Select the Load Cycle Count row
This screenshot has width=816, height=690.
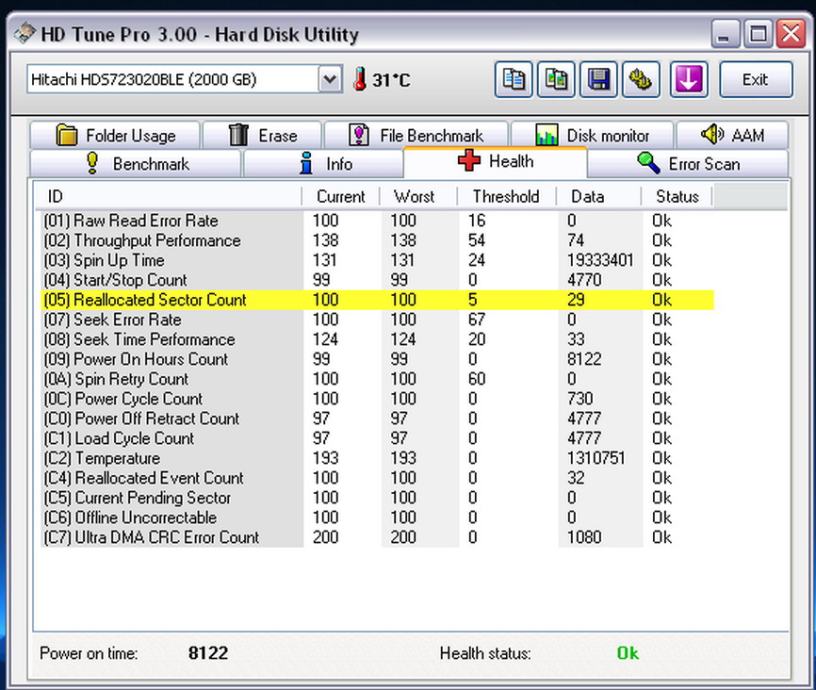coord(377,438)
